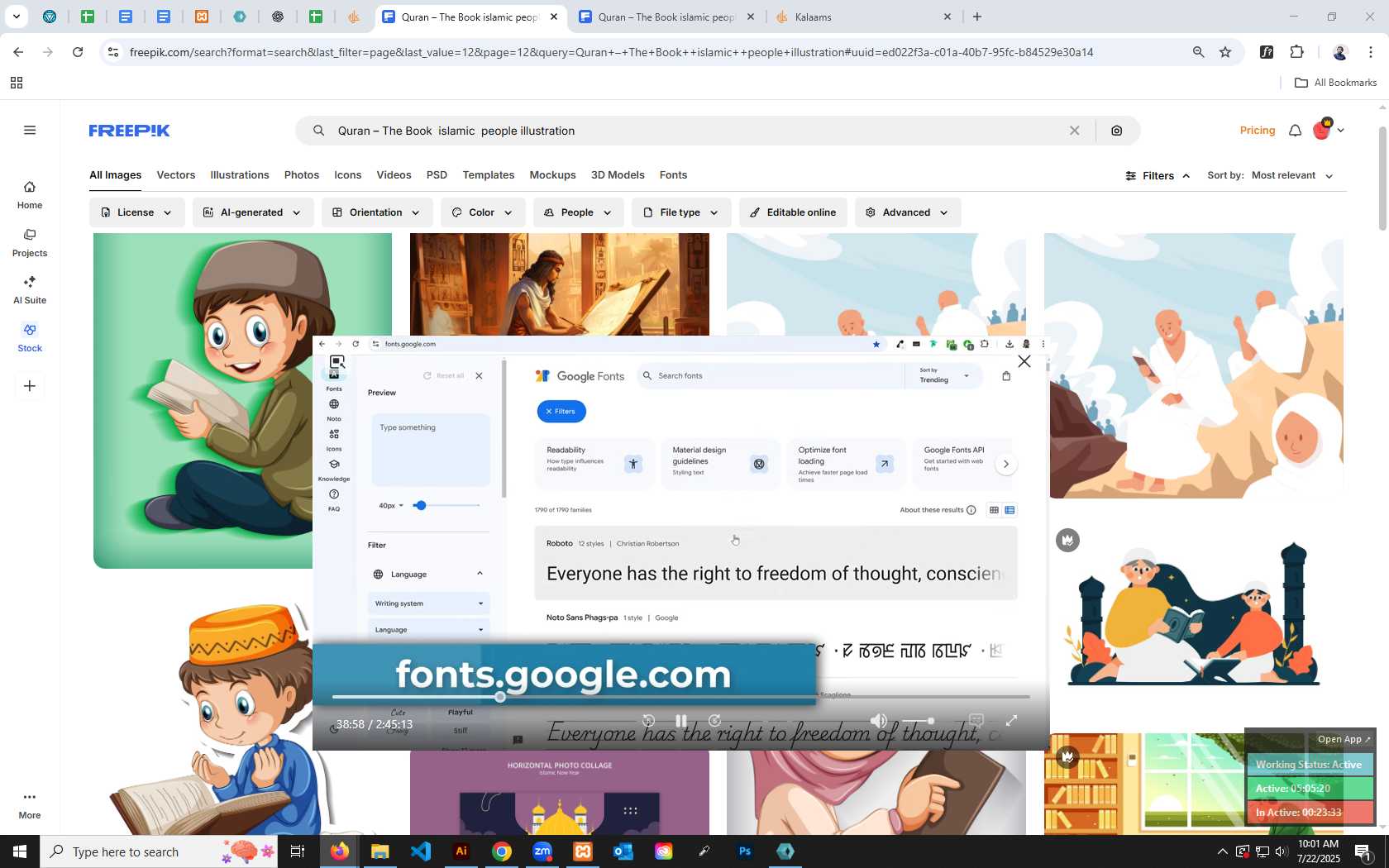Click the plus icon in the sidebar
The image size is (1389, 868).
coord(30,386)
